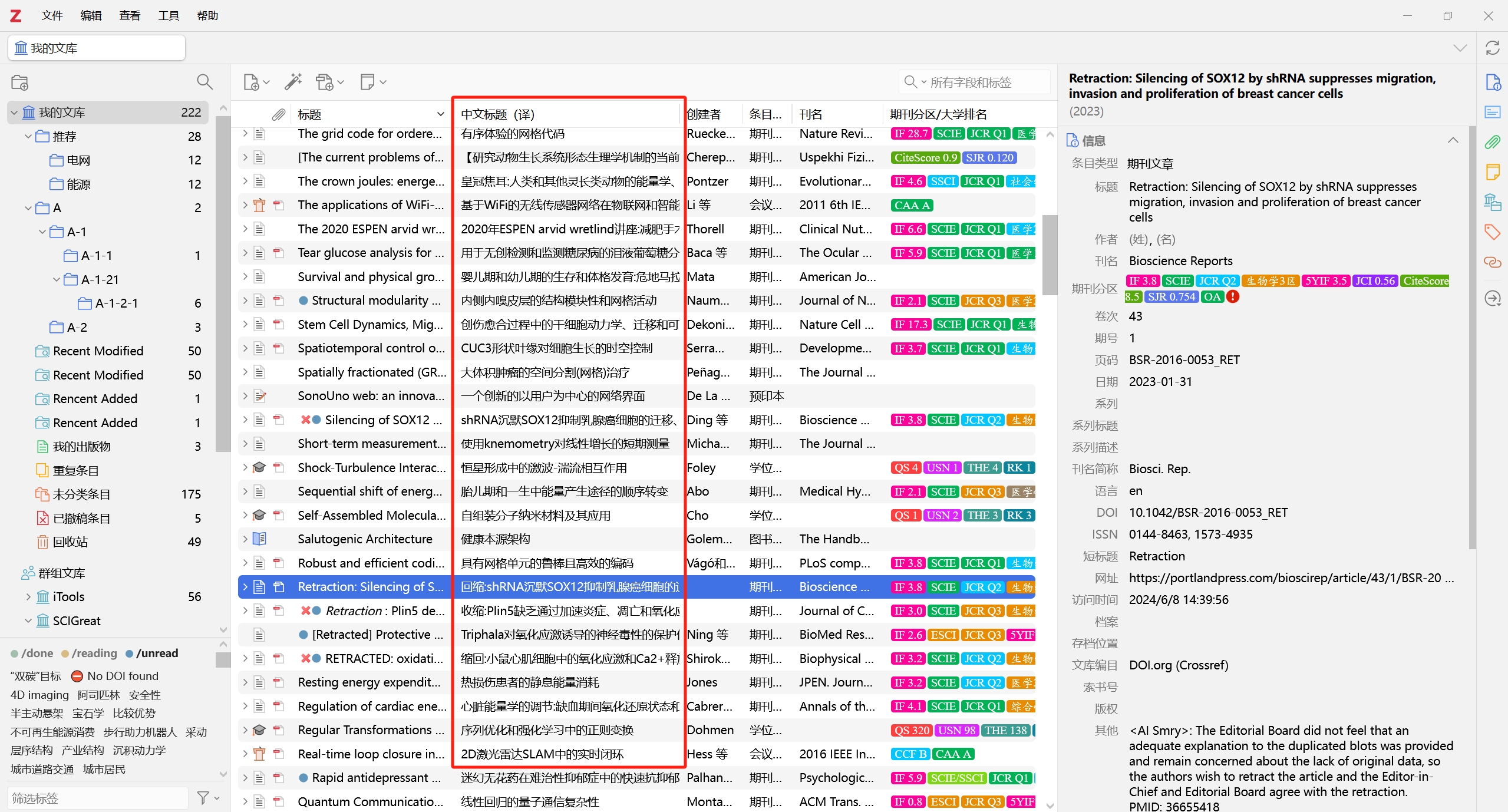Open the New Item toolbar icon
The width and height of the screenshot is (1508, 812).
point(252,82)
